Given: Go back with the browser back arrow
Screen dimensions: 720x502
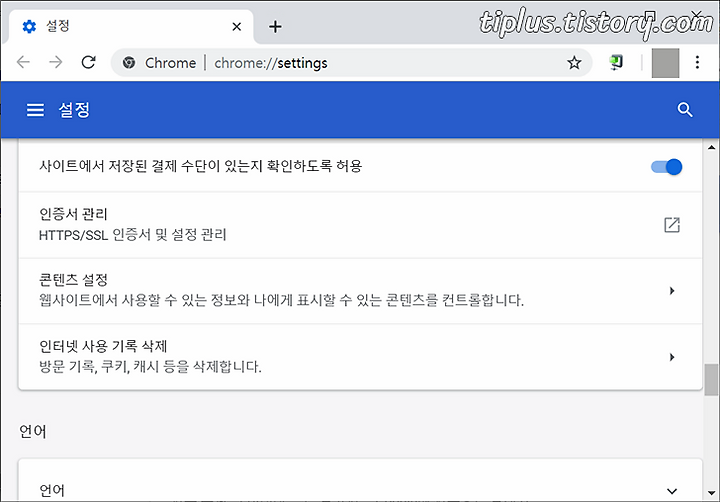Looking at the screenshot, I should click(x=23, y=62).
